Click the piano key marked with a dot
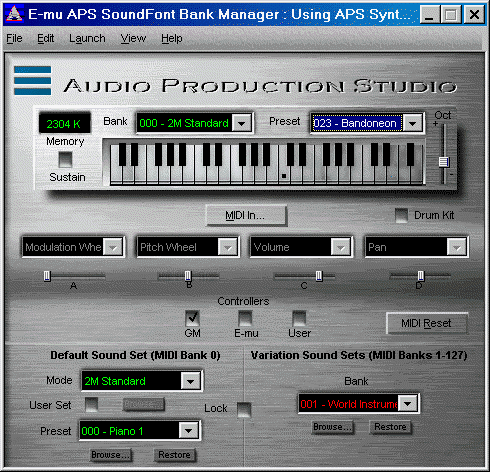Screen dimensions: 490x472 [284, 175]
